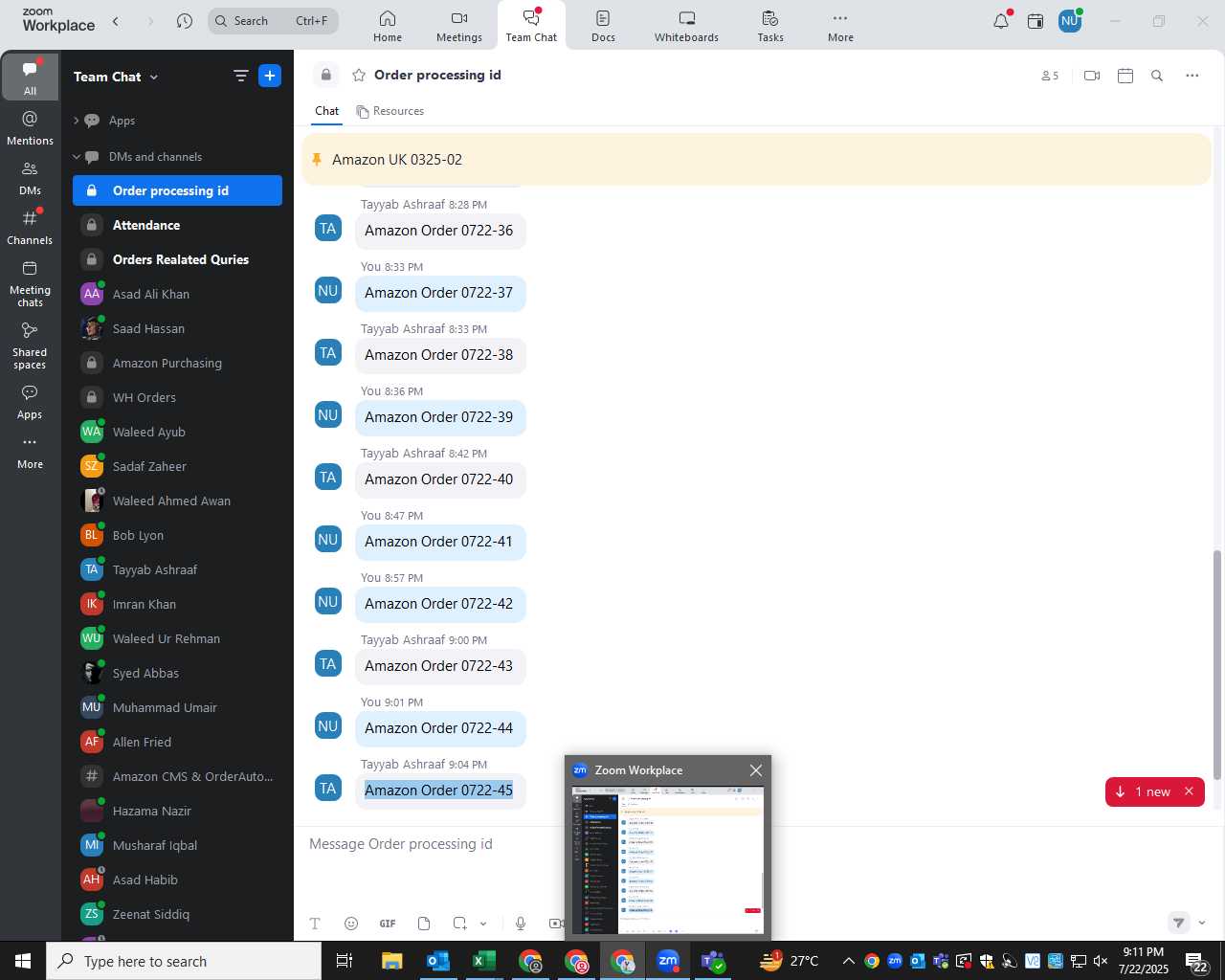
Task: Open the Windows Start menu
Action: [x=23, y=961]
